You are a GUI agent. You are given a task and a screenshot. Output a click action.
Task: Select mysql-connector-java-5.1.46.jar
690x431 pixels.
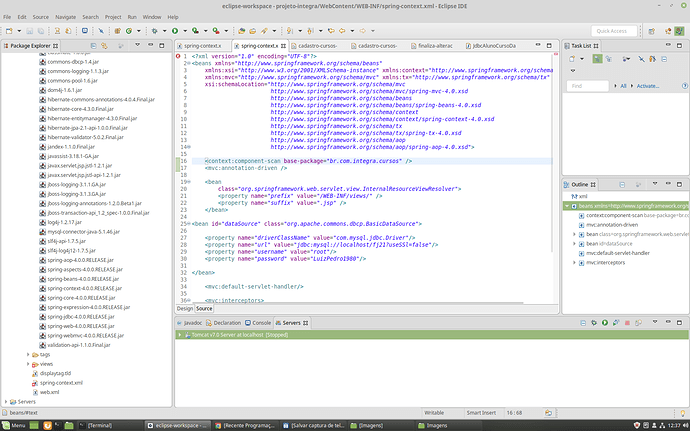(x=84, y=232)
